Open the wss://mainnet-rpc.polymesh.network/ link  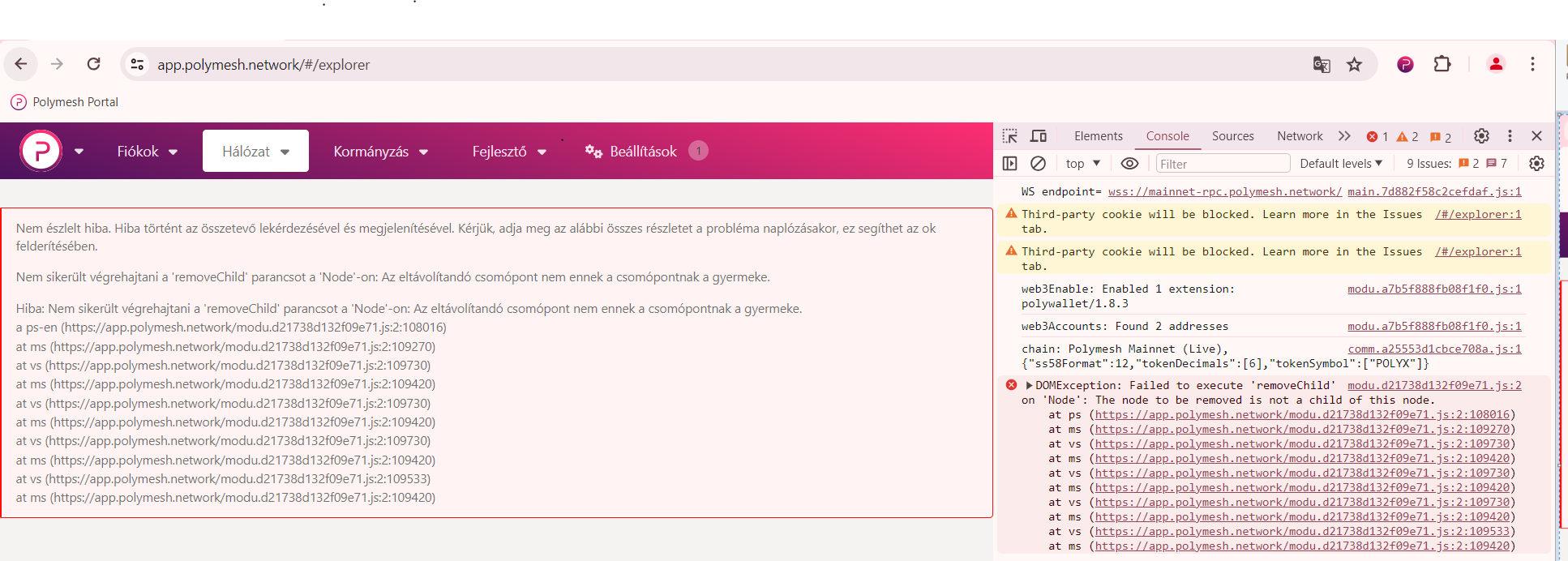pyautogui.click(x=1225, y=192)
